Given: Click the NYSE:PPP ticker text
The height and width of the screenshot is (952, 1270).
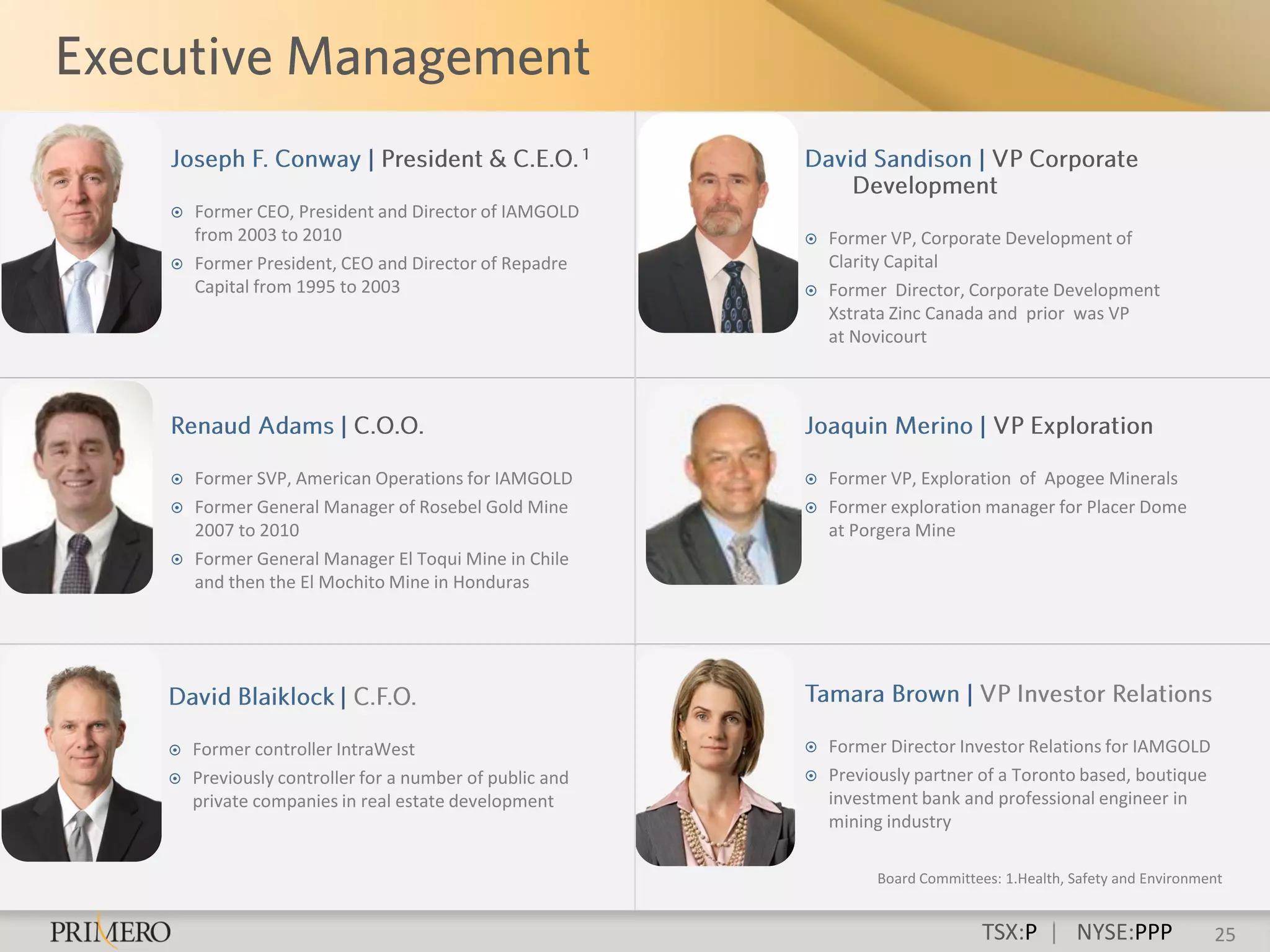Looking at the screenshot, I should click(1124, 932).
